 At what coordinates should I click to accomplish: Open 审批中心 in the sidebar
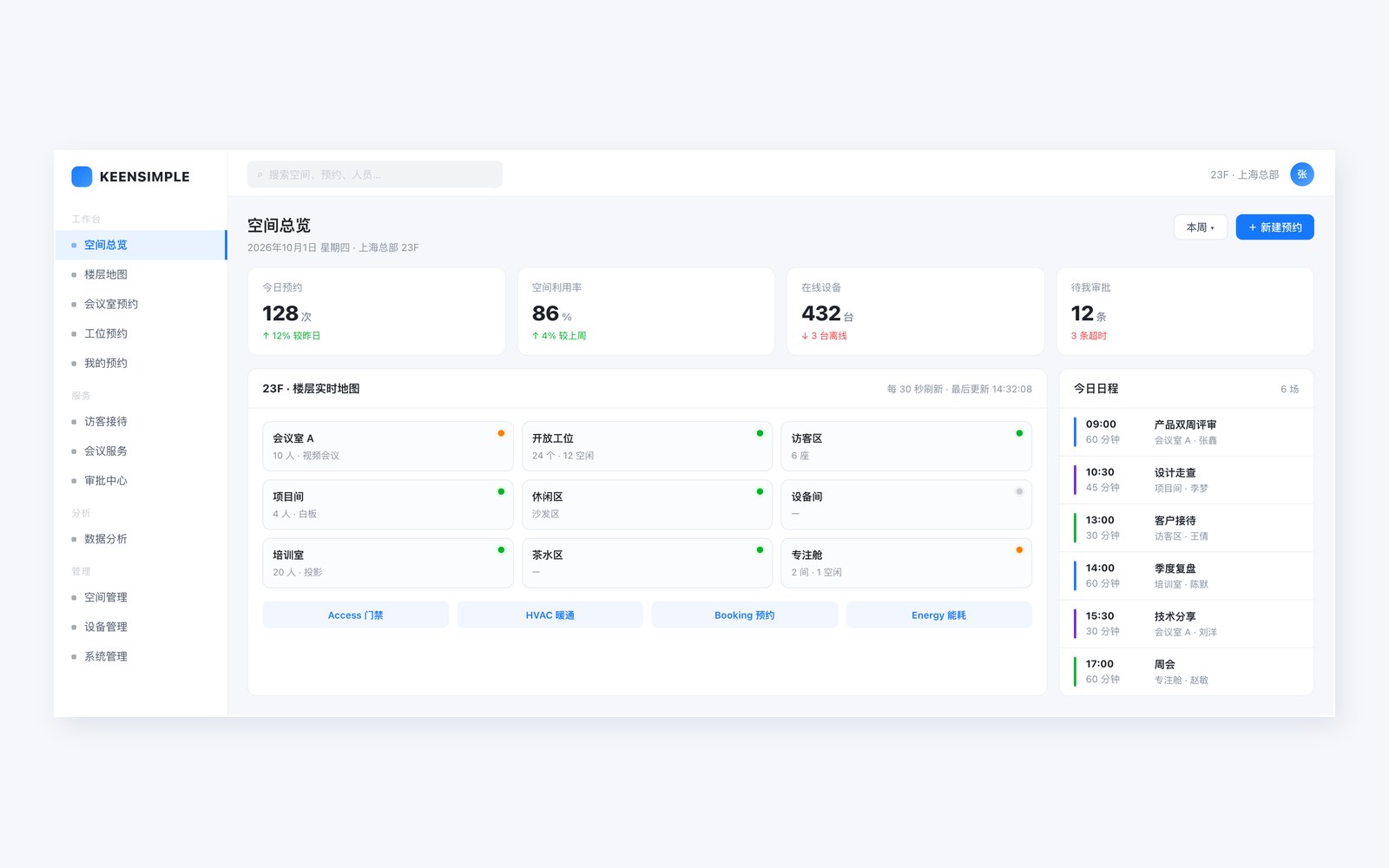tap(141, 481)
